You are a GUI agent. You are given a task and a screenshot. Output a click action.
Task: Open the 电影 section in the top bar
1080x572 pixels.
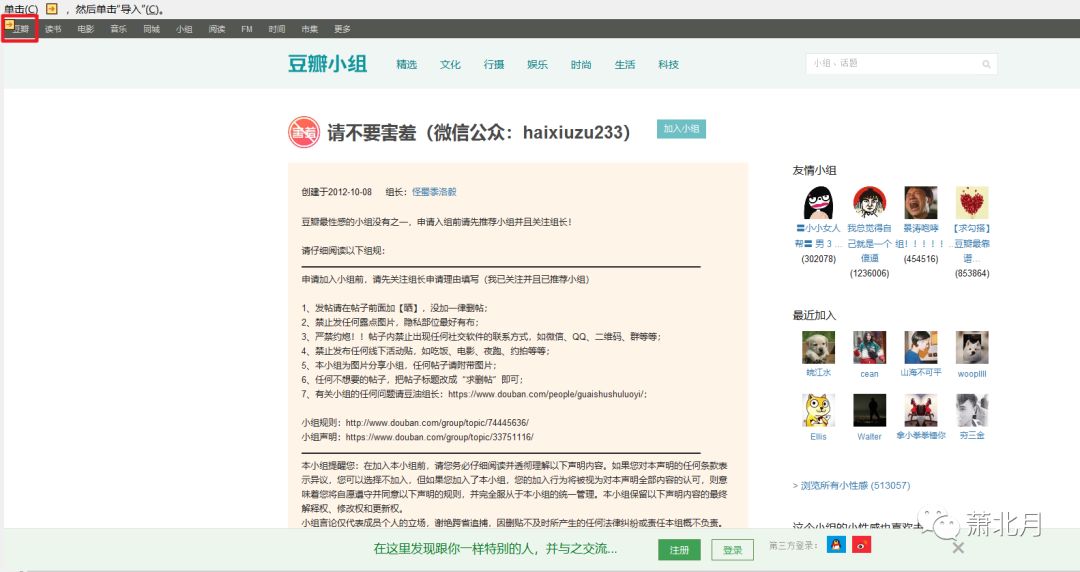point(86,29)
